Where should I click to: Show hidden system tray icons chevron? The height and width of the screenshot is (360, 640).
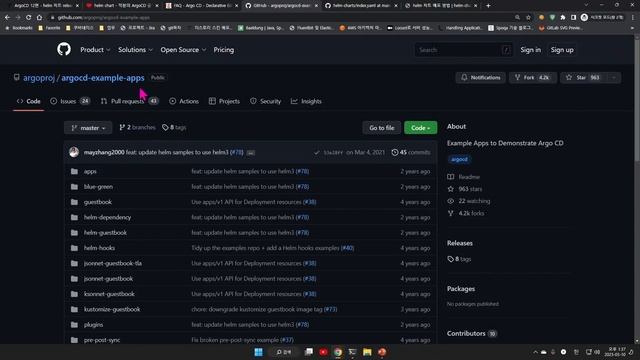coord(535,352)
